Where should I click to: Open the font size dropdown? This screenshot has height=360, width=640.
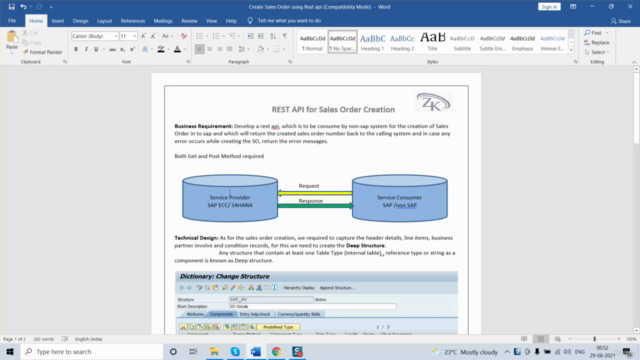(x=134, y=36)
